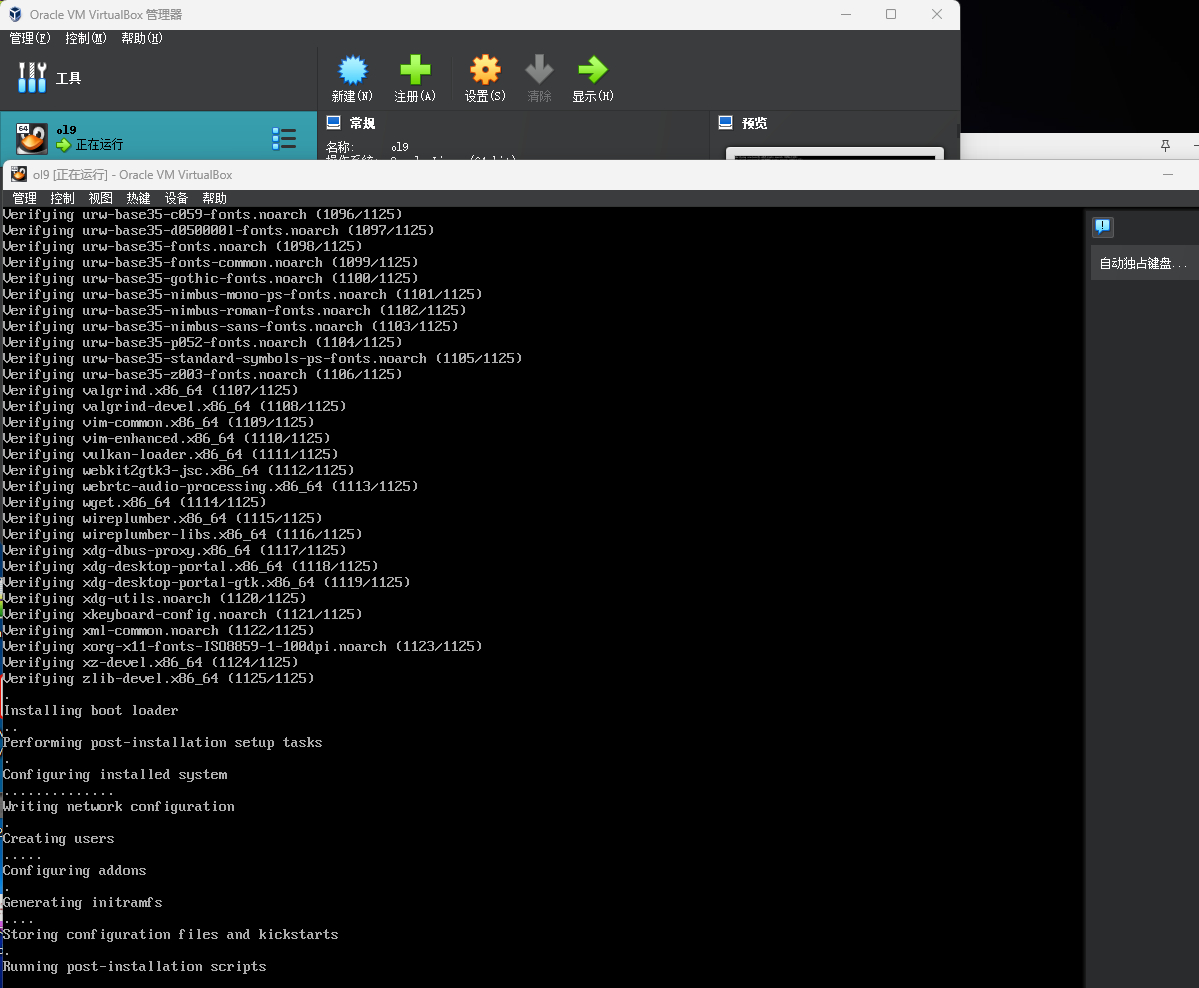
Task: Open the VM window's 热键 menu
Action: [138, 198]
